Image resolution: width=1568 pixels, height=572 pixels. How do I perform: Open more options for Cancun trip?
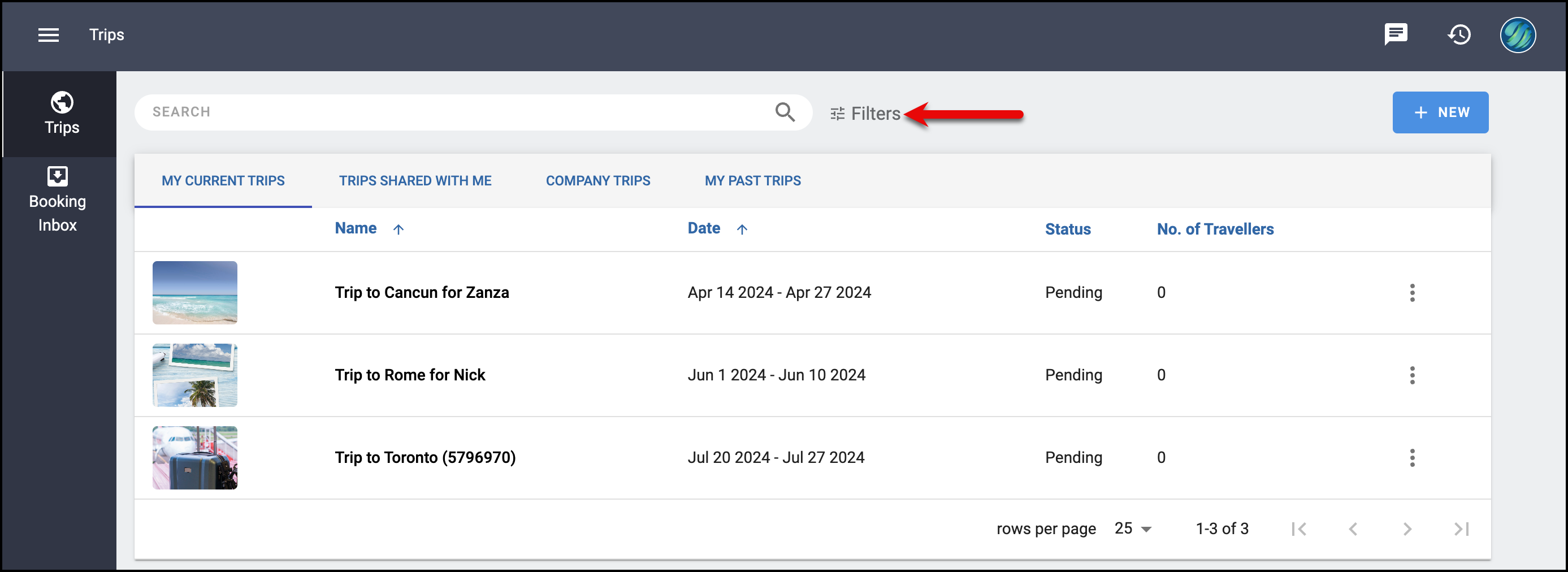(1411, 293)
